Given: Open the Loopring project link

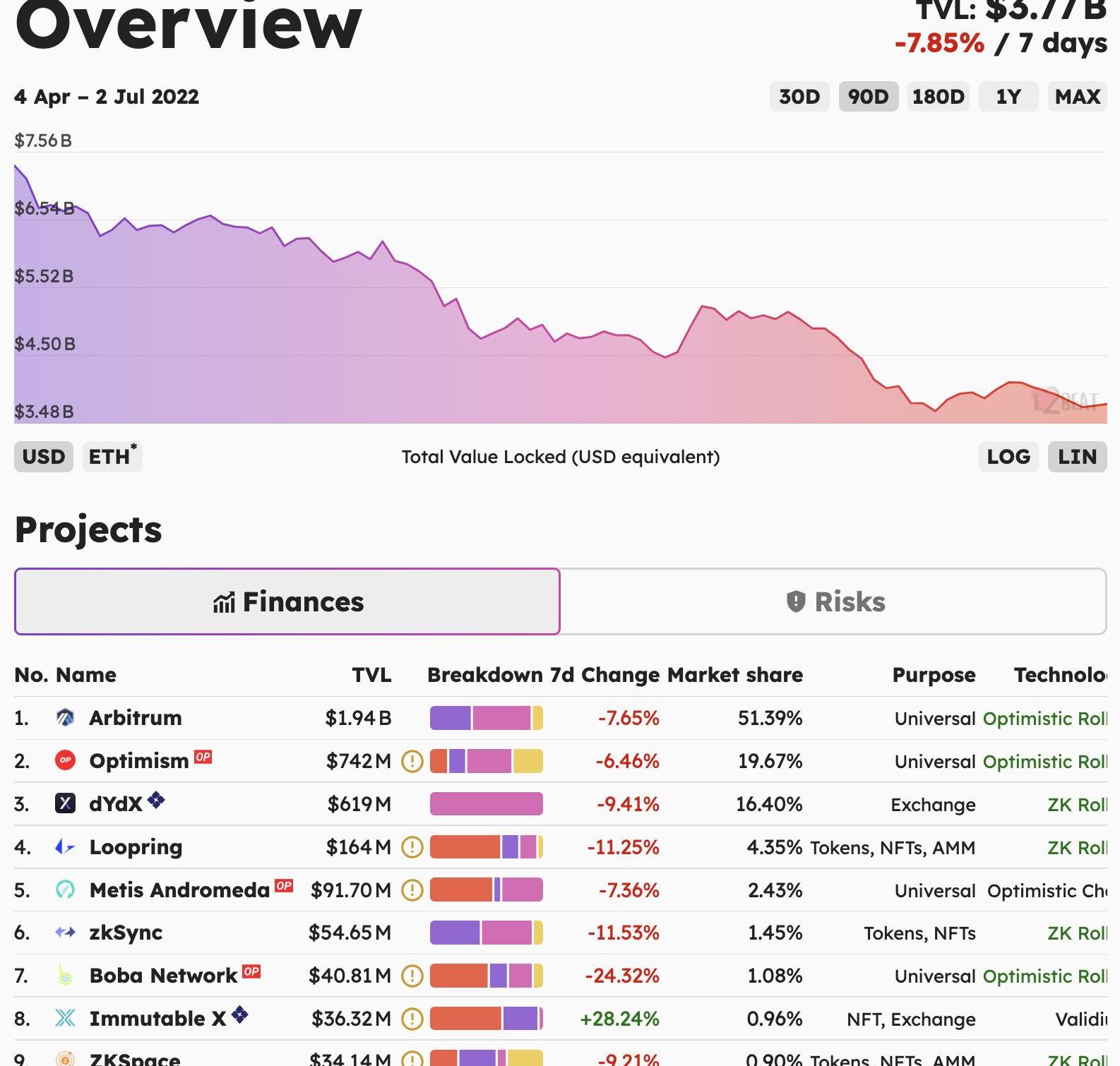Looking at the screenshot, I should click(136, 846).
